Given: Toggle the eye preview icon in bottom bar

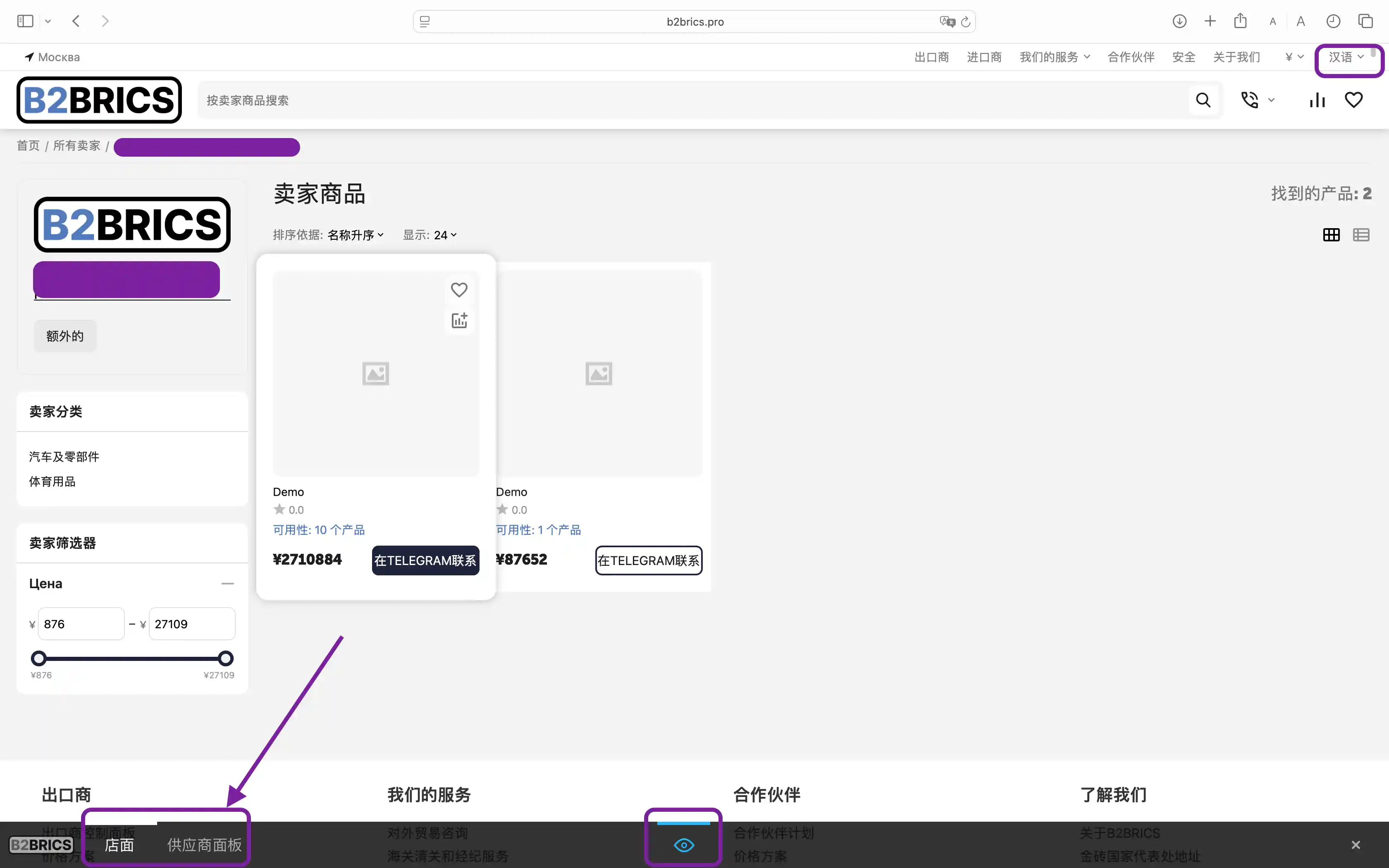Looking at the screenshot, I should tap(684, 845).
